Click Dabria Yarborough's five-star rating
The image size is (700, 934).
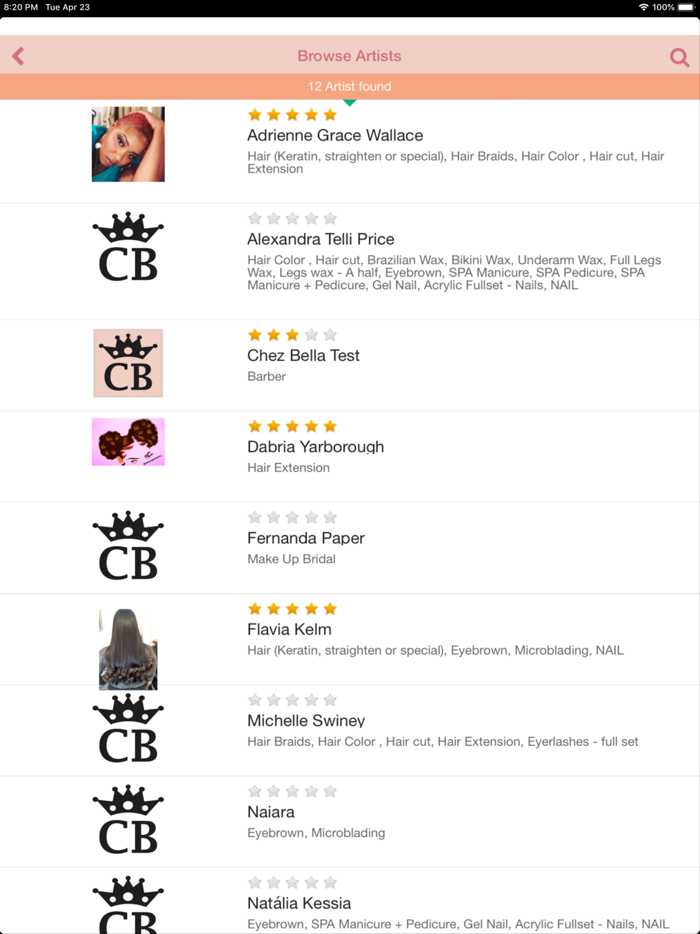pos(292,427)
